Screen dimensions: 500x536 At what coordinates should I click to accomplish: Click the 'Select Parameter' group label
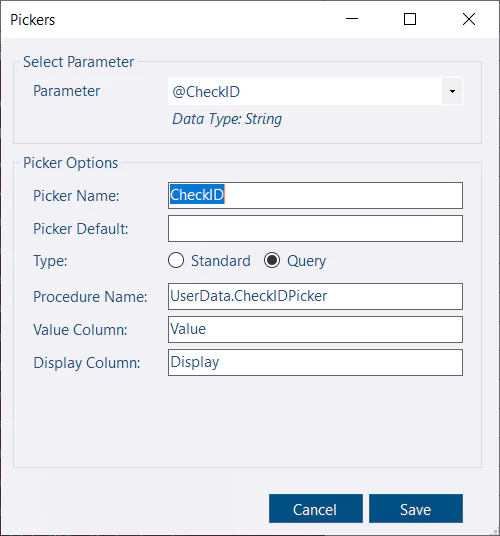point(79,62)
